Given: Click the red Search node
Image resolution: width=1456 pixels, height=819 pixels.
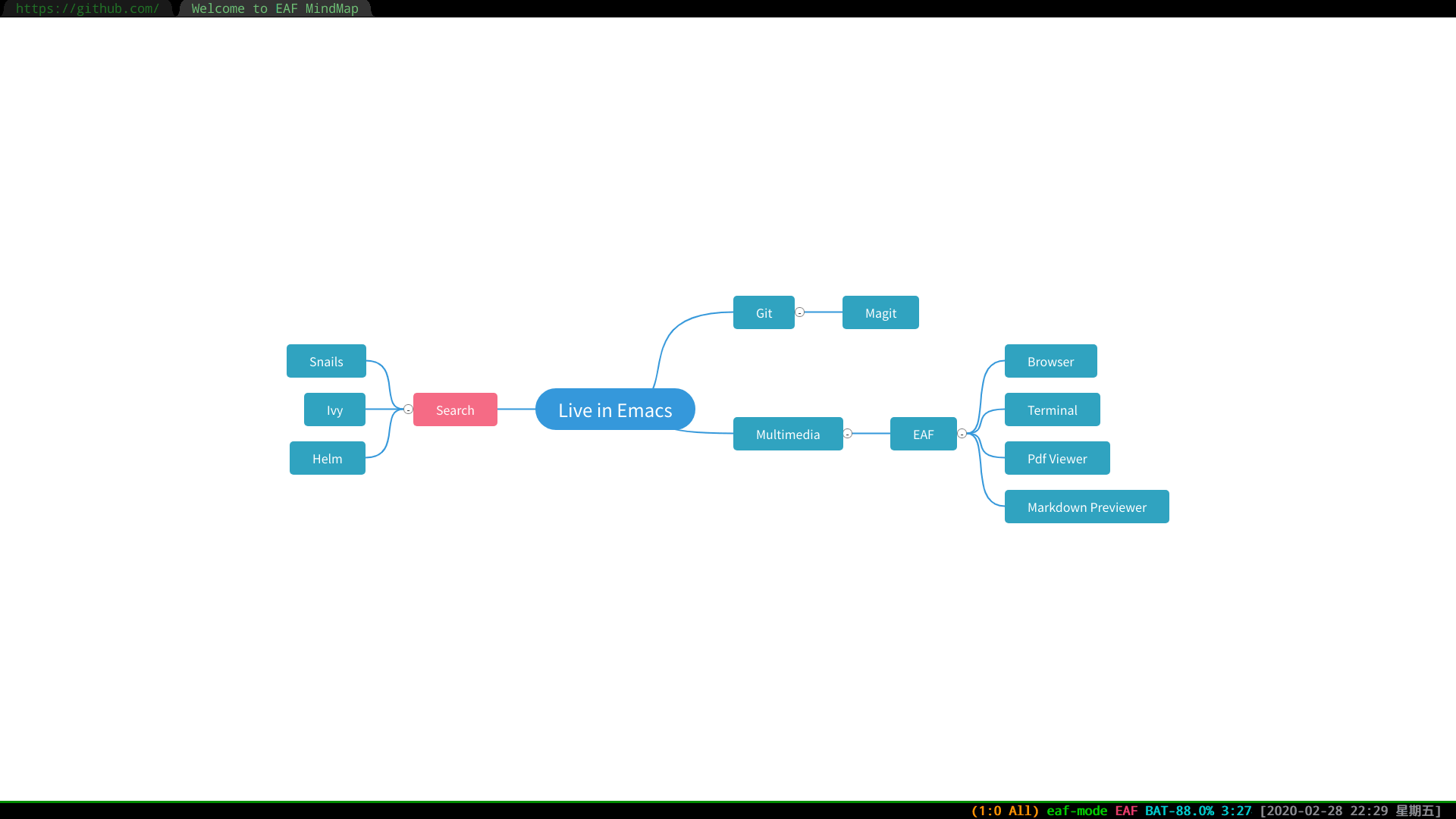Looking at the screenshot, I should (x=455, y=409).
